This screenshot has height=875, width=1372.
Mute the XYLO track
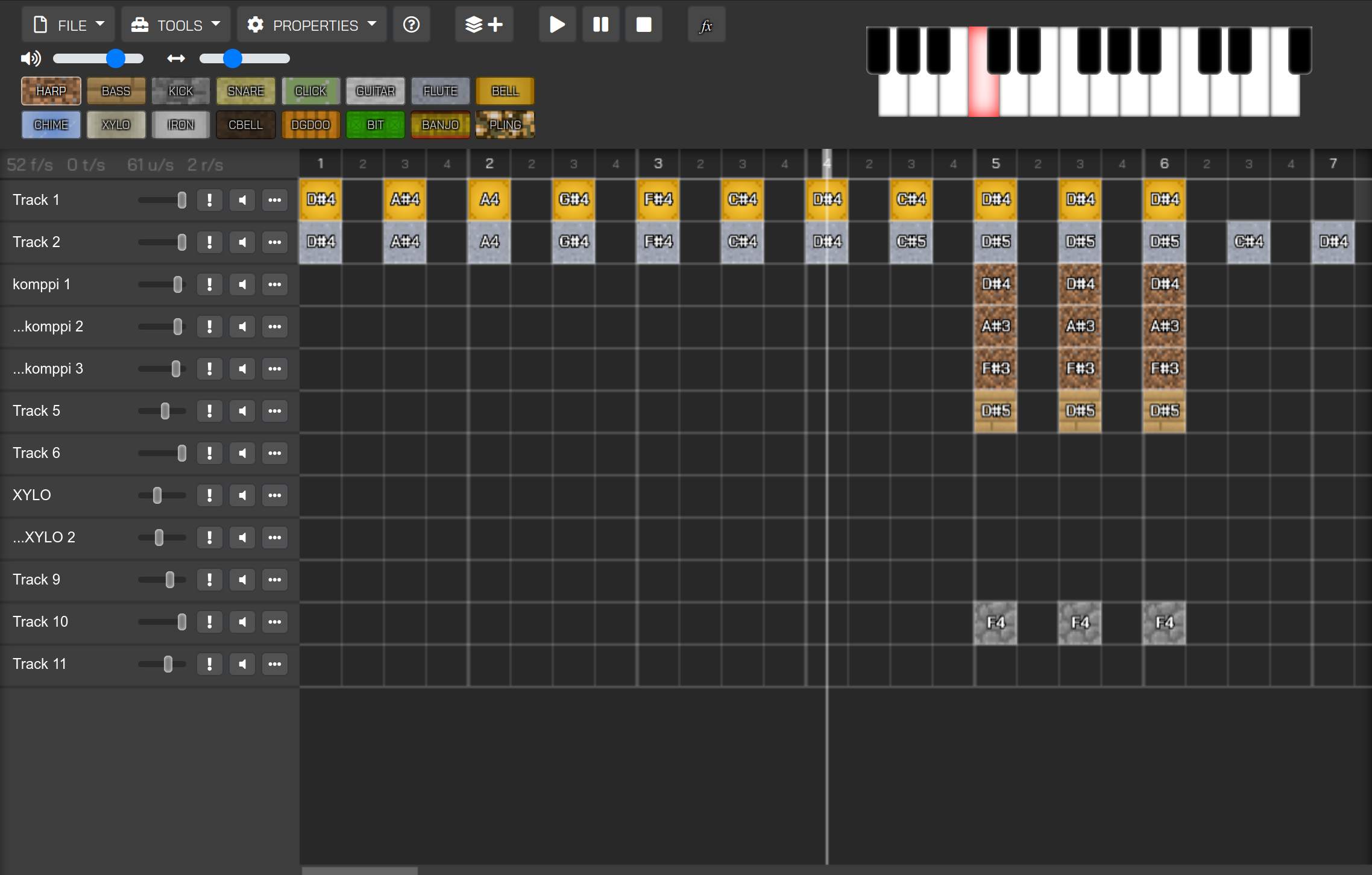(x=242, y=495)
